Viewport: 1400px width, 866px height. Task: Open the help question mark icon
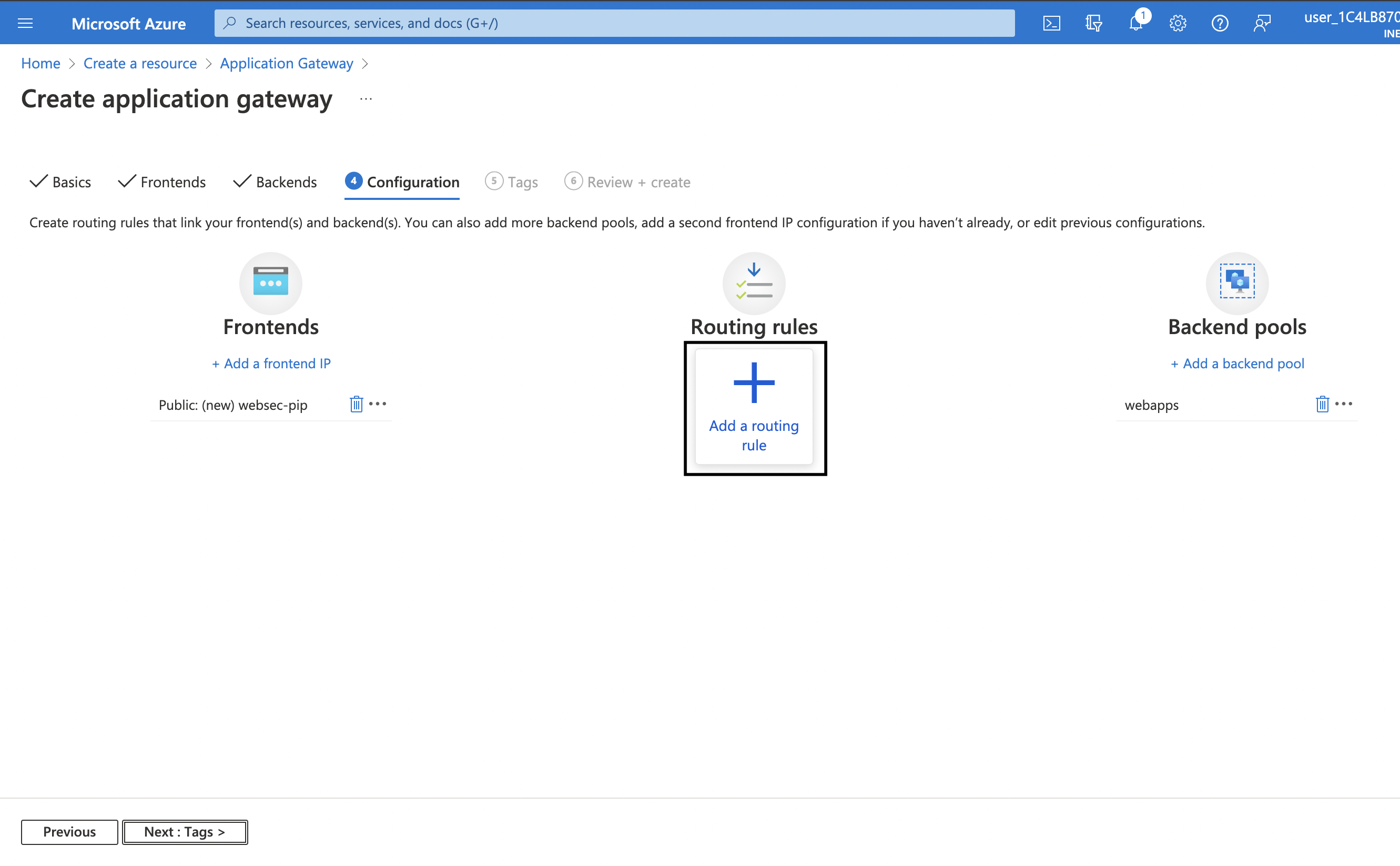pos(1220,23)
